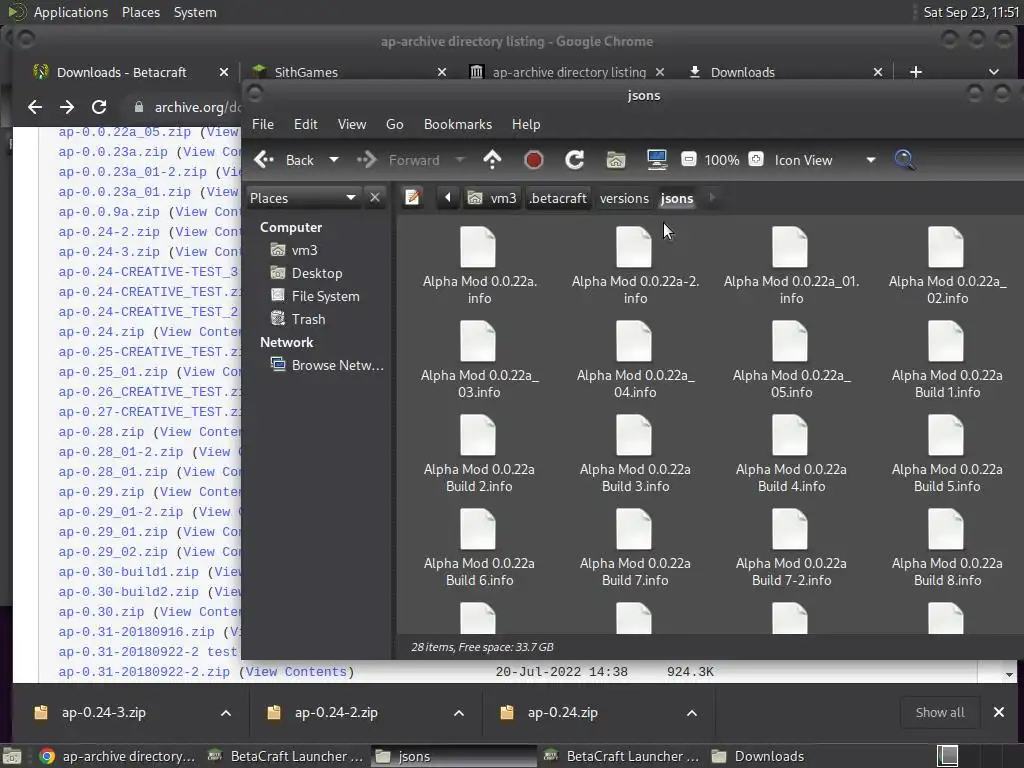Image resolution: width=1024 pixels, height=768 pixels.
Task: Select the .betacraft path button
Action: [558, 198]
